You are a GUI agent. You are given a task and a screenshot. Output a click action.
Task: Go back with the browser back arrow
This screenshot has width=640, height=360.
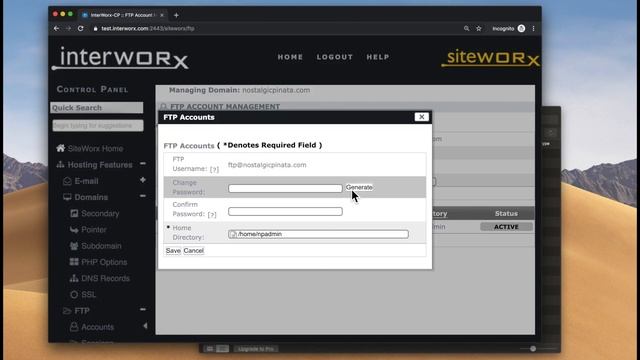(x=56, y=29)
